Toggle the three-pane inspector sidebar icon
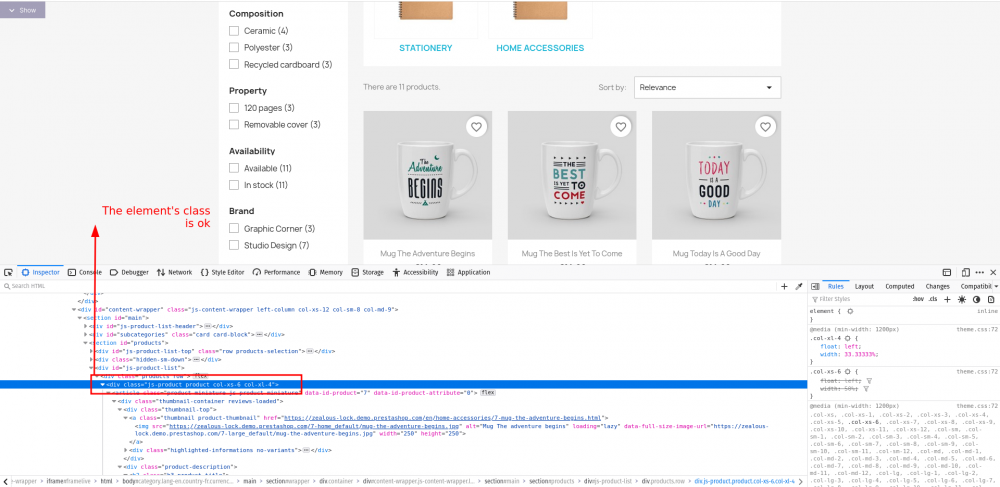 [x=815, y=287]
